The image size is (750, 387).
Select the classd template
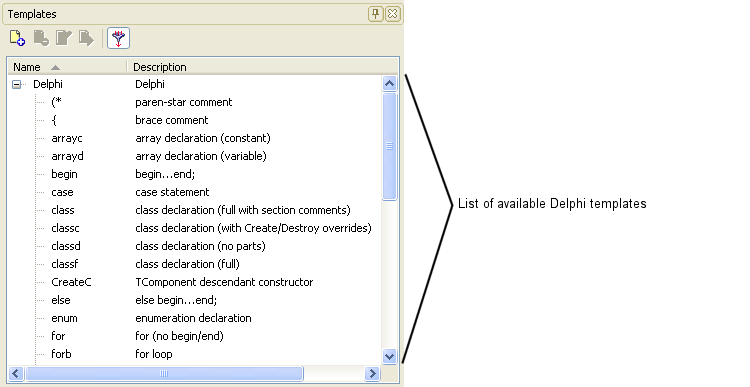pos(66,246)
